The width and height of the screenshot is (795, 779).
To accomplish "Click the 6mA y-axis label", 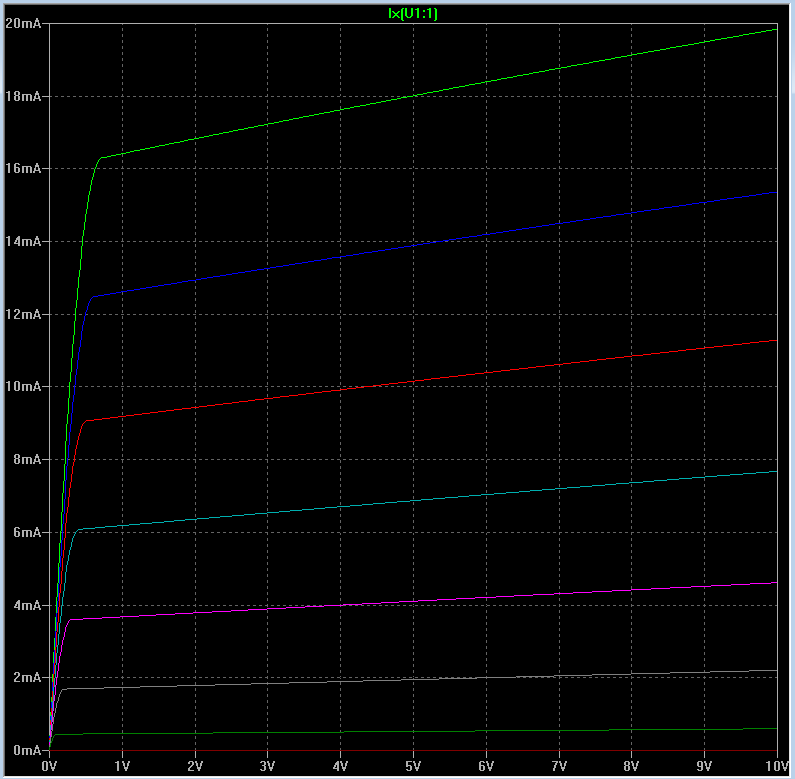I will pyautogui.click(x=27, y=533).
